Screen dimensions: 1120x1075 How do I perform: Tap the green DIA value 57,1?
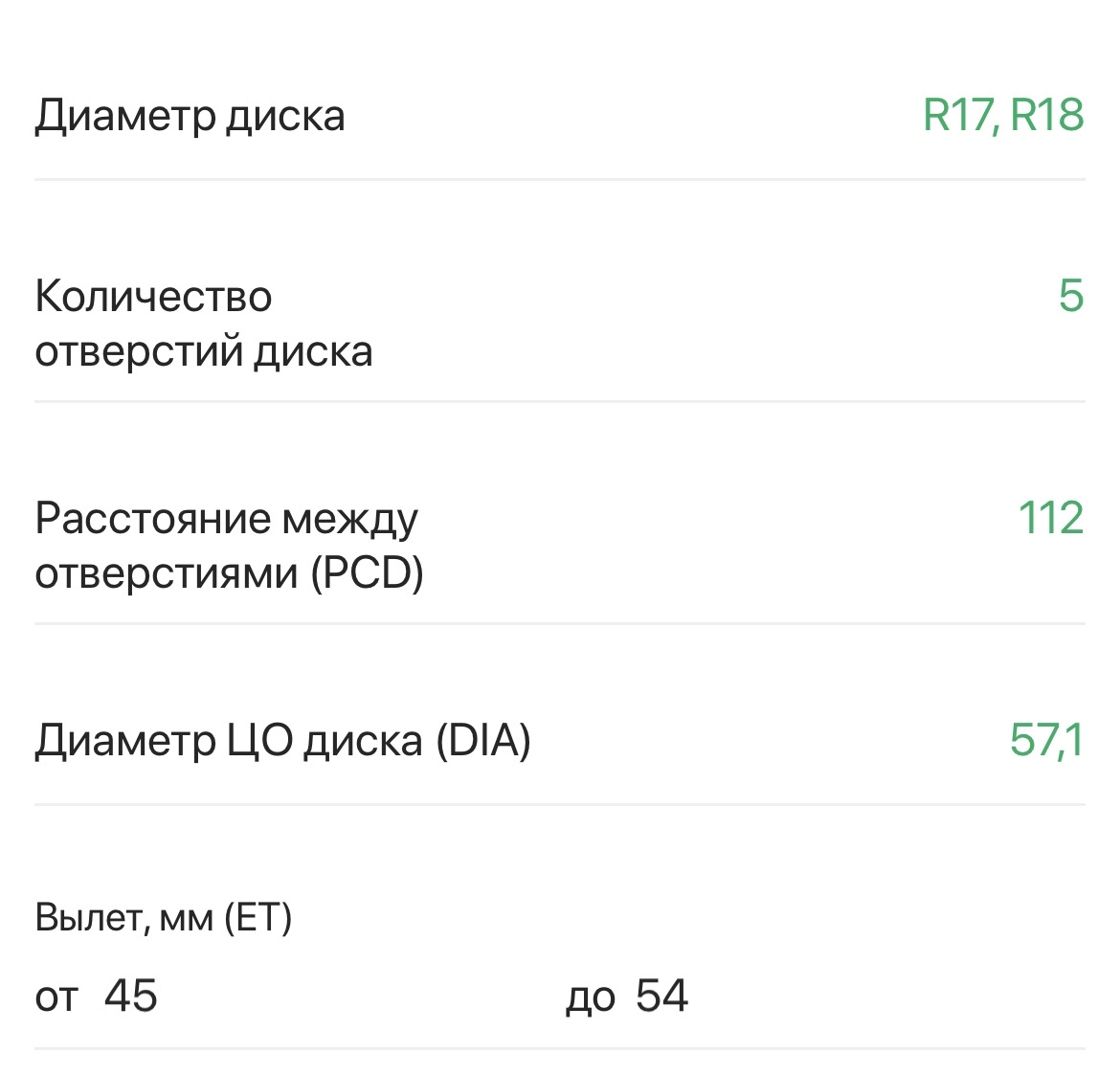pos(1046,741)
